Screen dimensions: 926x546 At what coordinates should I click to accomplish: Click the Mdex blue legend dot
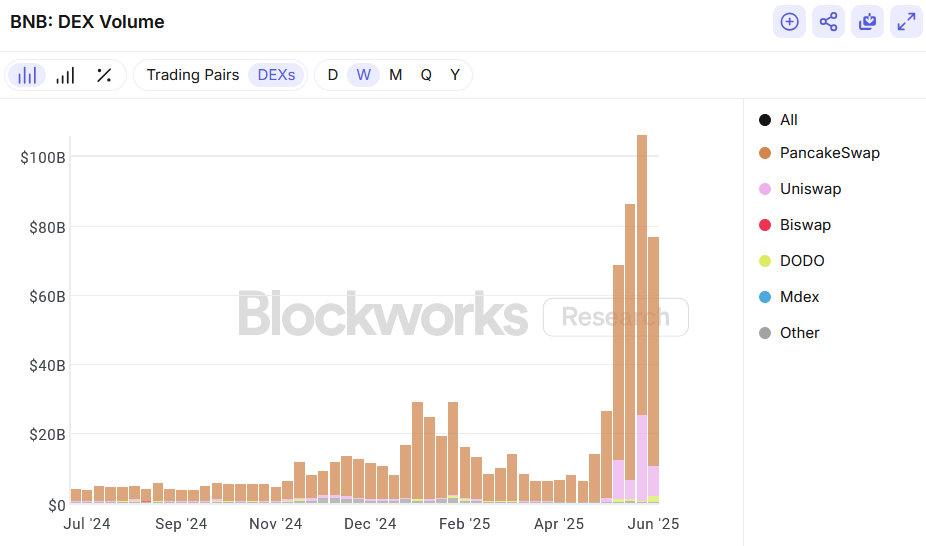click(x=765, y=297)
